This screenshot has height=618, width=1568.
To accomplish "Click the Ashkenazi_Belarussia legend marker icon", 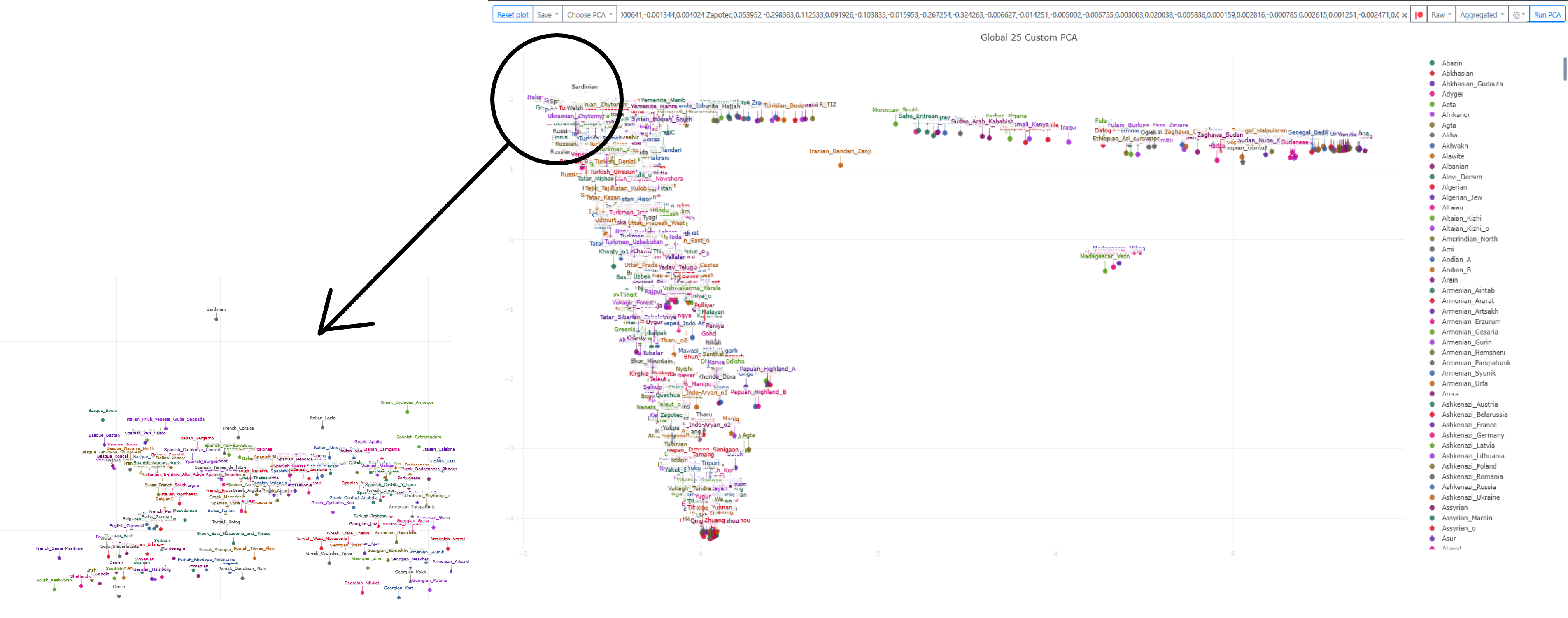I will click(x=1432, y=415).
